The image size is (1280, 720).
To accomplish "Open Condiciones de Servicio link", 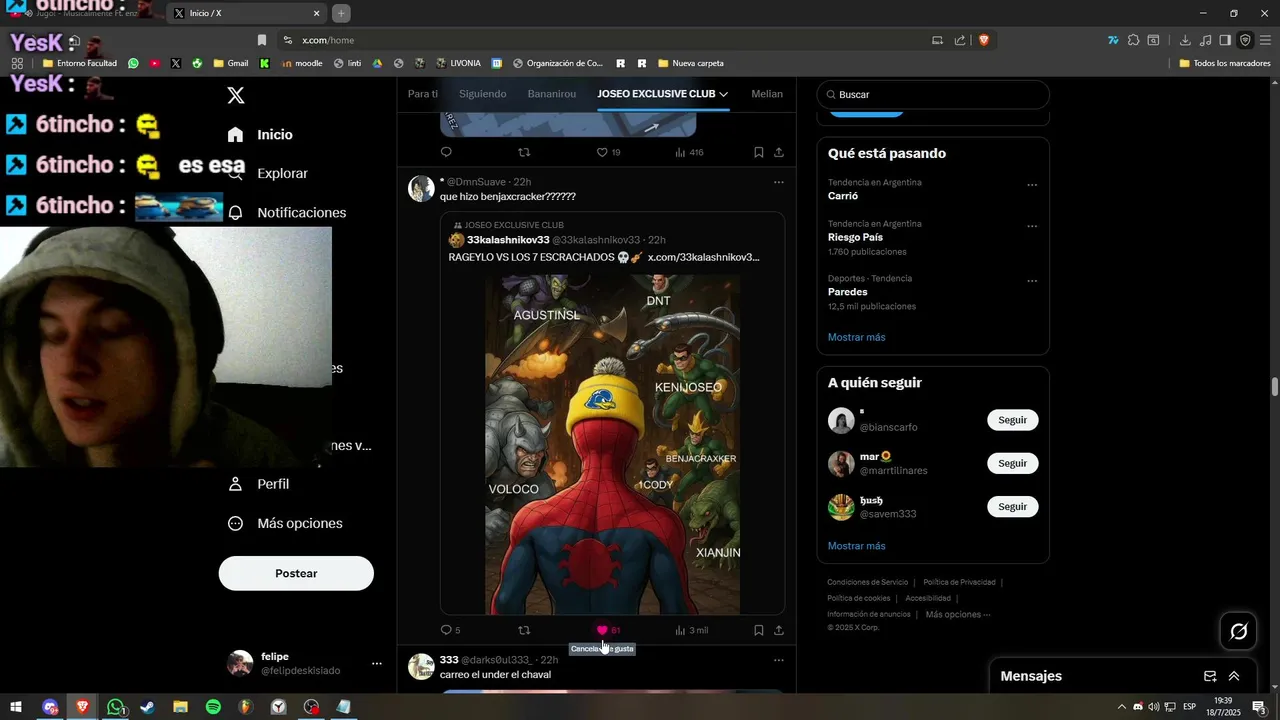I will click(x=867, y=582).
